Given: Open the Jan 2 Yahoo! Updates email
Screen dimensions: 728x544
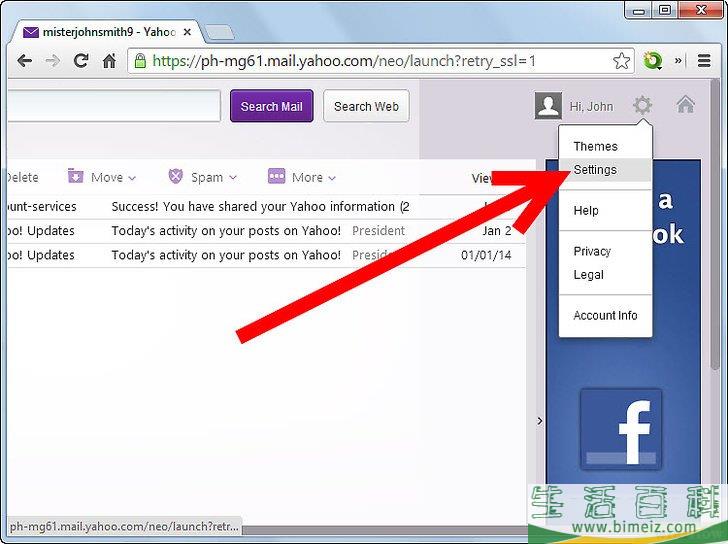Looking at the screenshot, I should (266, 231).
